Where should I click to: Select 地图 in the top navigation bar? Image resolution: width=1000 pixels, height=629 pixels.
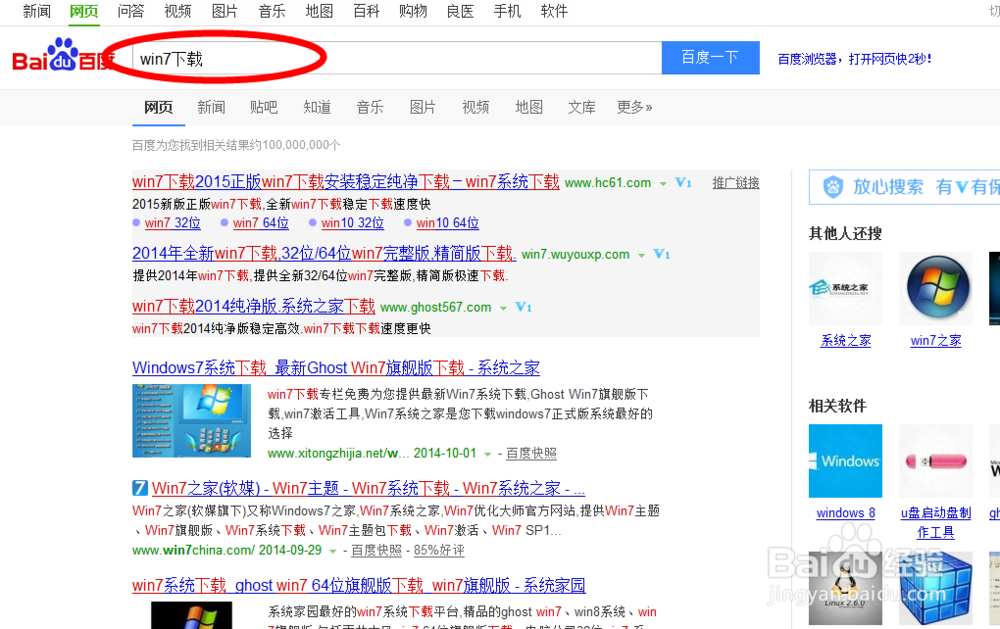(x=319, y=11)
